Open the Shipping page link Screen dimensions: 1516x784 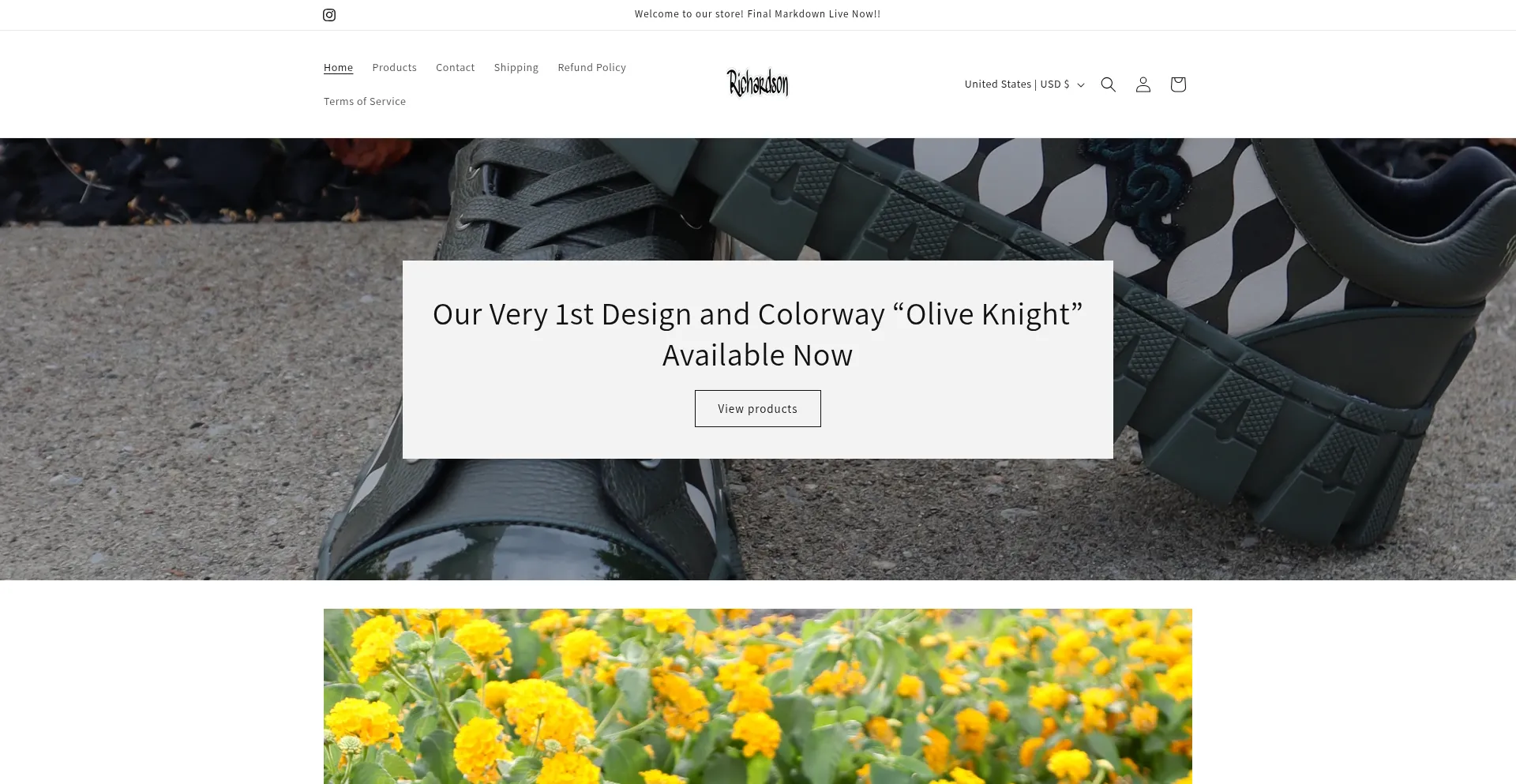tap(516, 68)
